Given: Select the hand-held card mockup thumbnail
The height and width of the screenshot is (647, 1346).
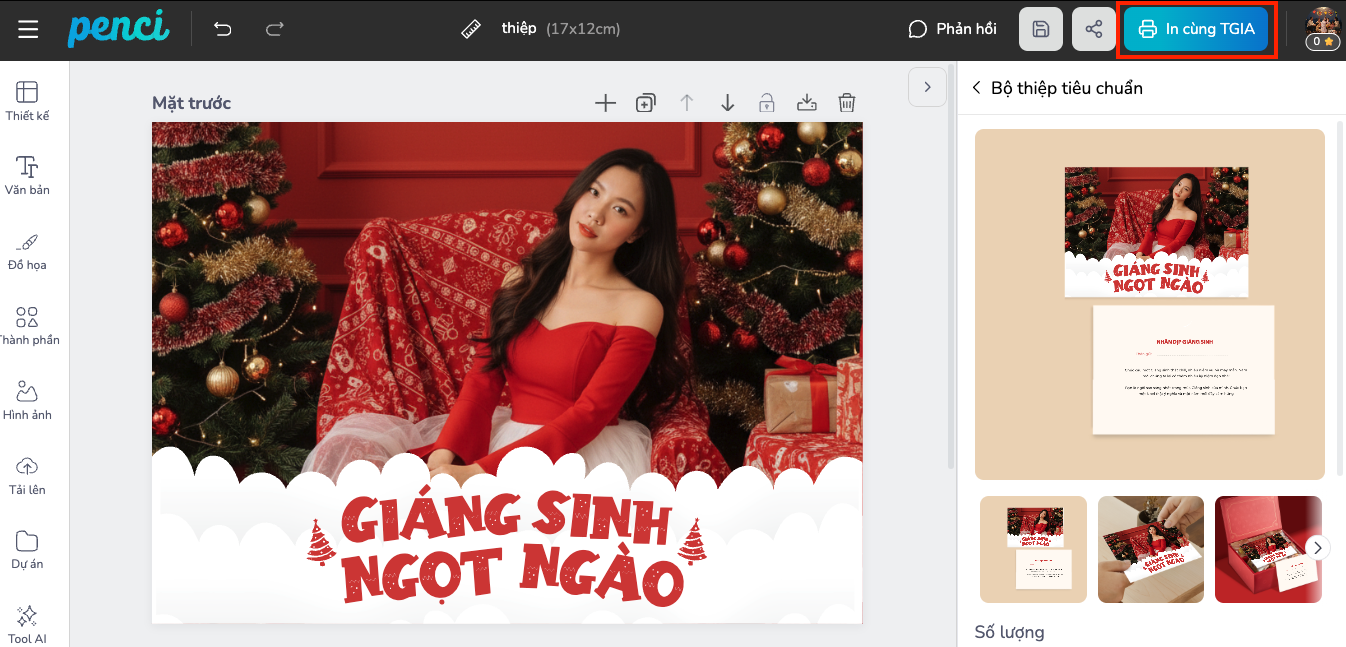Looking at the screenshot, I should (x=1150, y=549).
